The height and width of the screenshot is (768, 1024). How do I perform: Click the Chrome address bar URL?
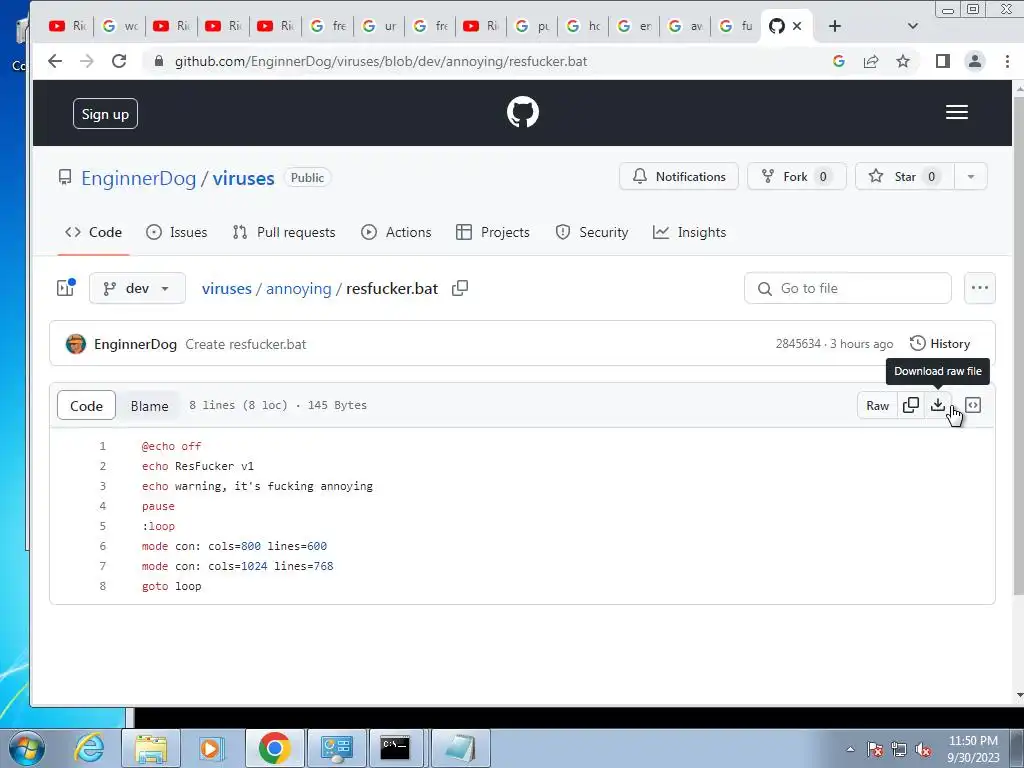381,61
